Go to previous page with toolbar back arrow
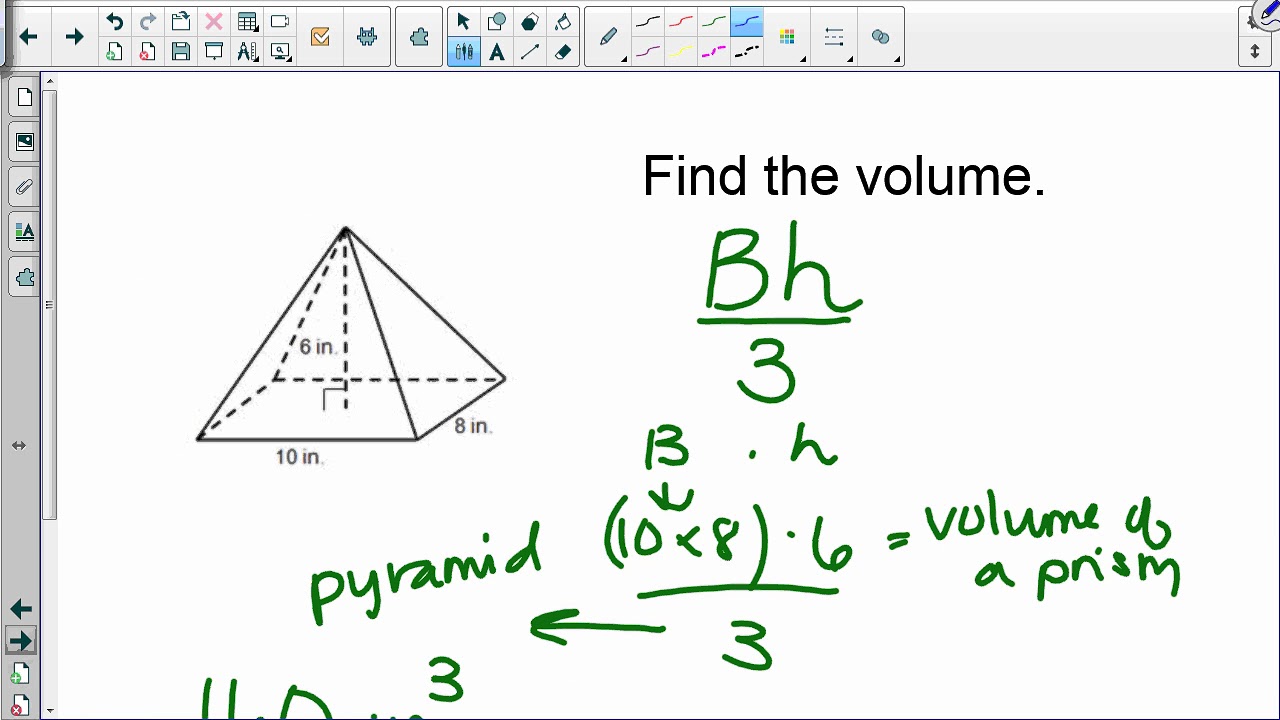This screenshot has height=720, width=1280. click(28, 37)
